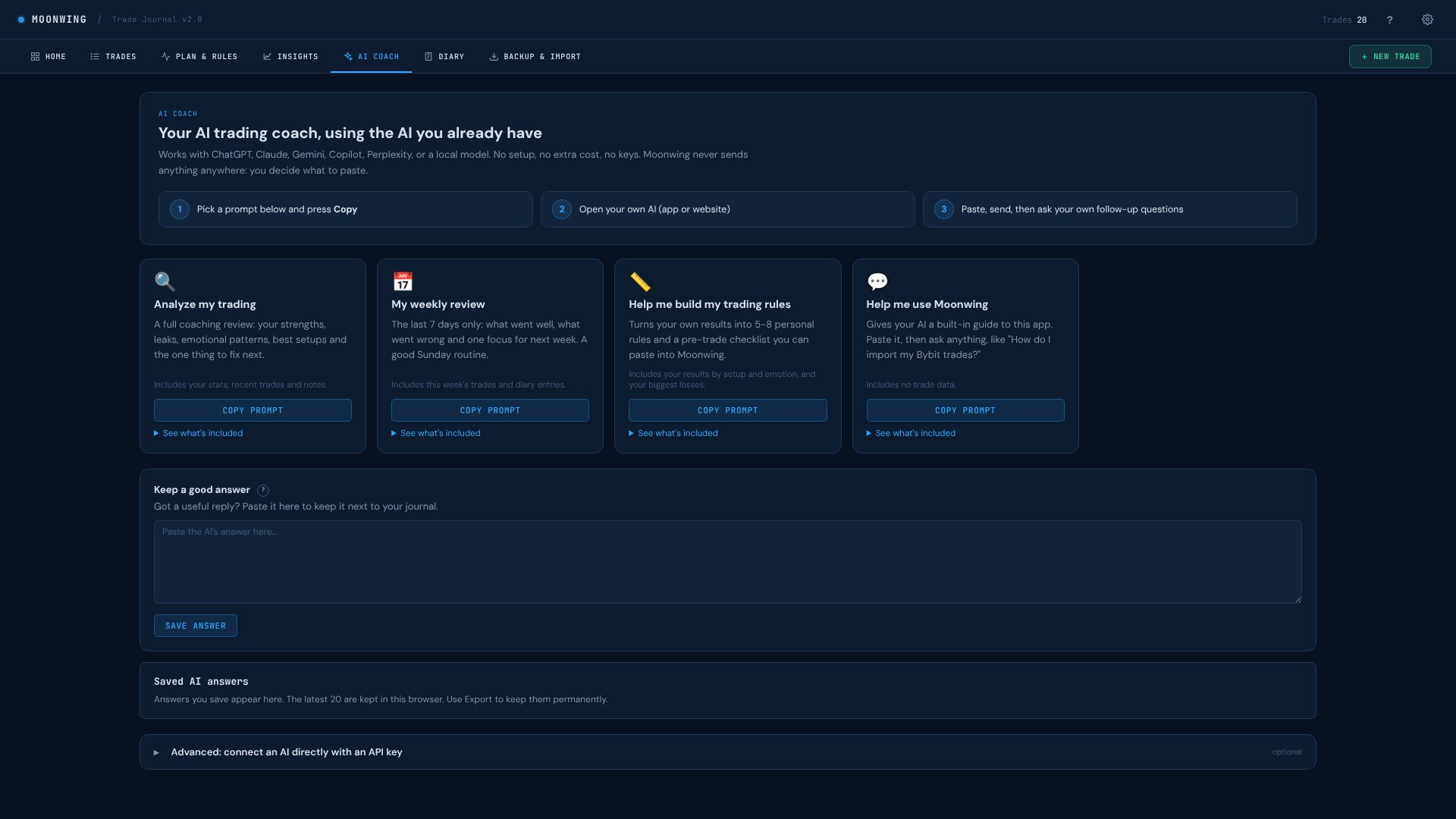Copy prompt for Help me use Moonwing
This screenshot has height=819, width=1456.
point(965,410)
